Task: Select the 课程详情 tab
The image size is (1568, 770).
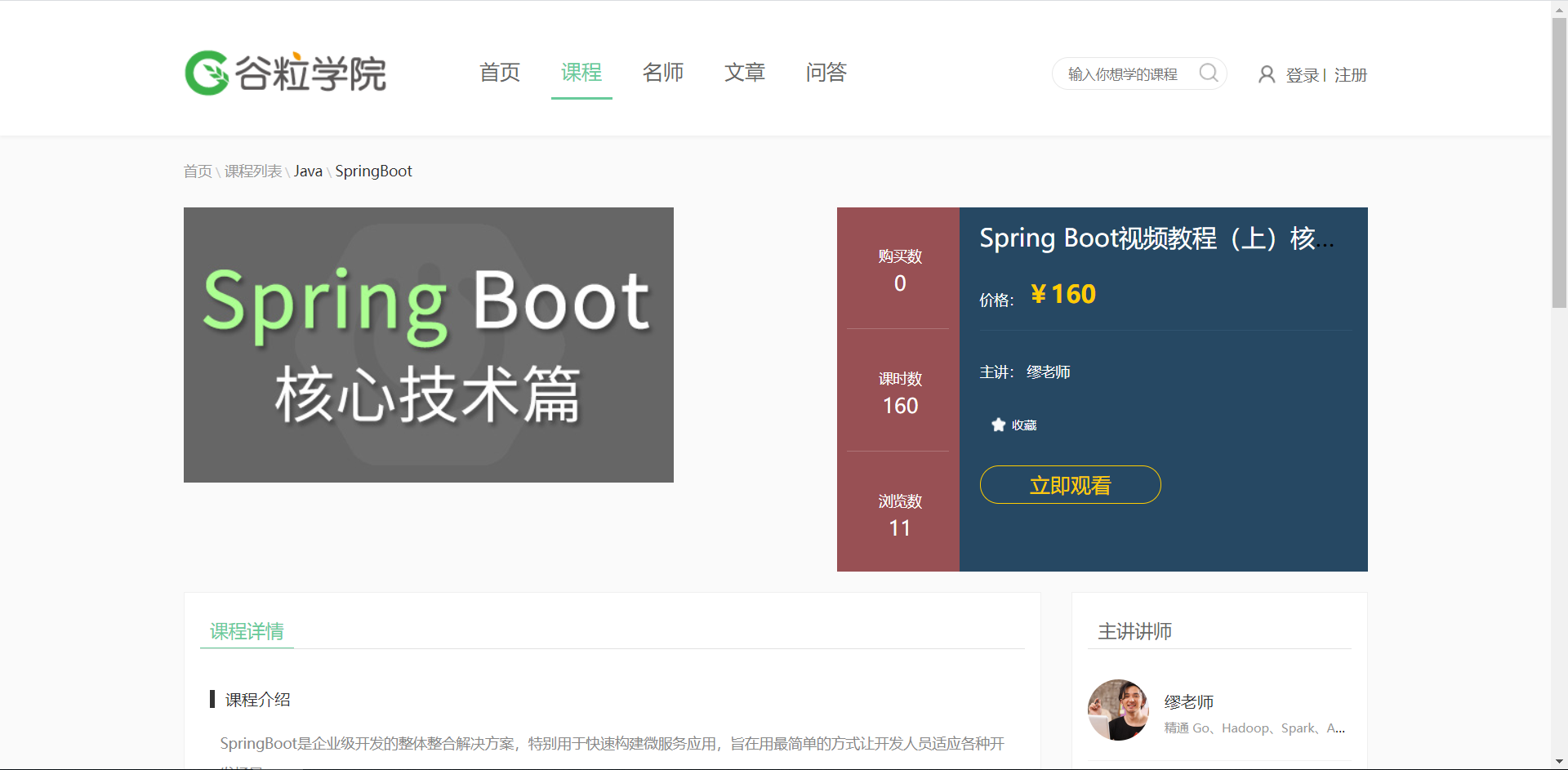Action: point(247,631)
